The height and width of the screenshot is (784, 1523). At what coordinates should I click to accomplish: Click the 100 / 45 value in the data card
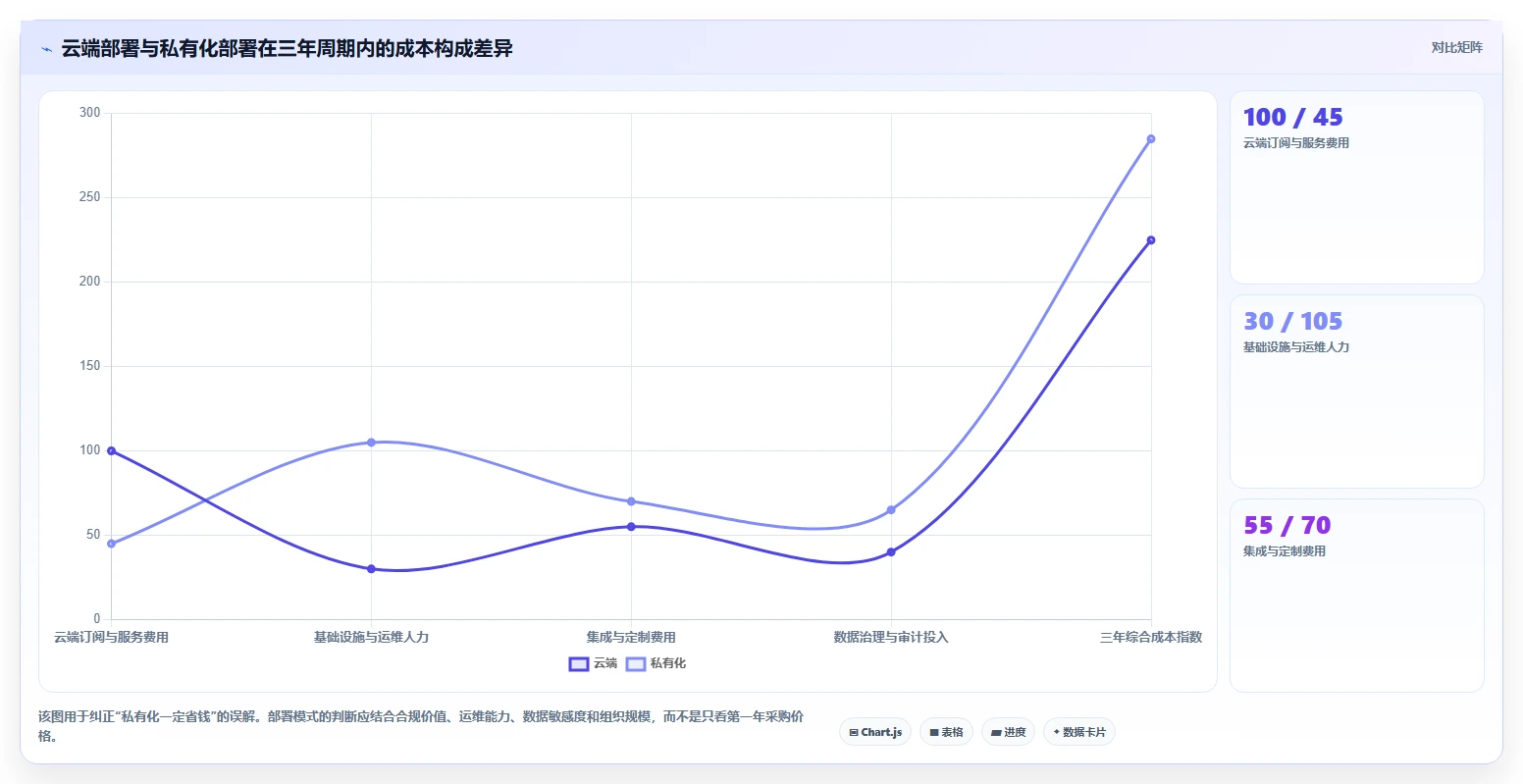point(1292,118)
